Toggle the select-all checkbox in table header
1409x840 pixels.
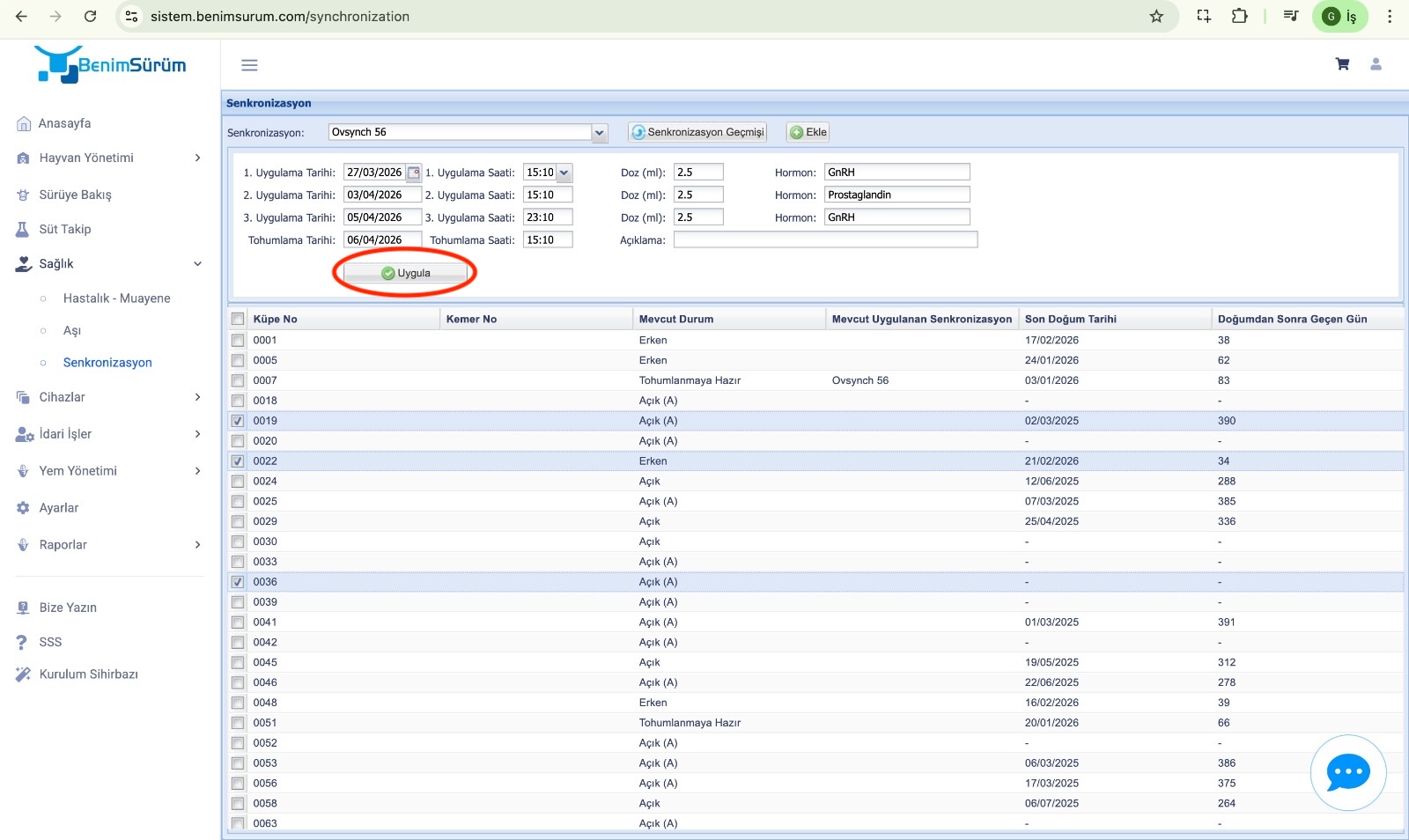click(x=238, y=319)
